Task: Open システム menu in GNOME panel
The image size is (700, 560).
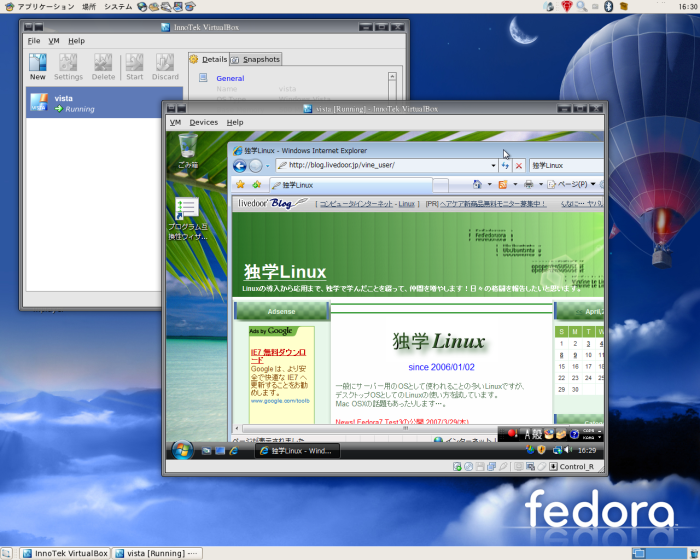Action: click(x=118, y=6)
